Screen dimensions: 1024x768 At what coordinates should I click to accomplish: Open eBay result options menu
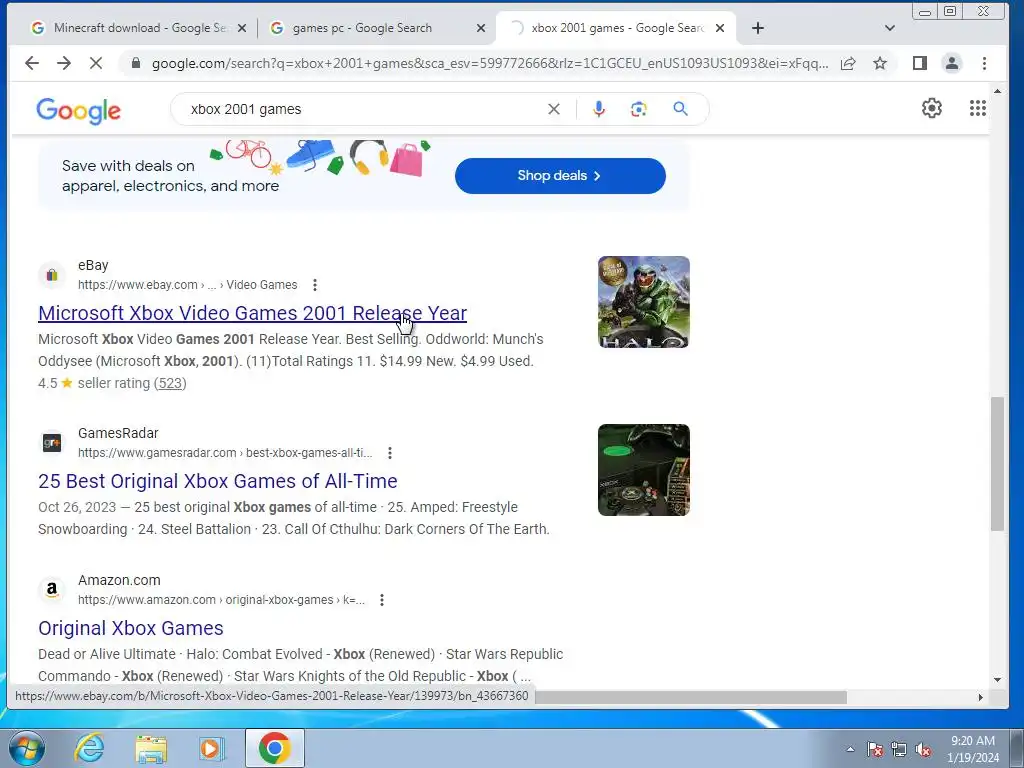click(315, 285)
